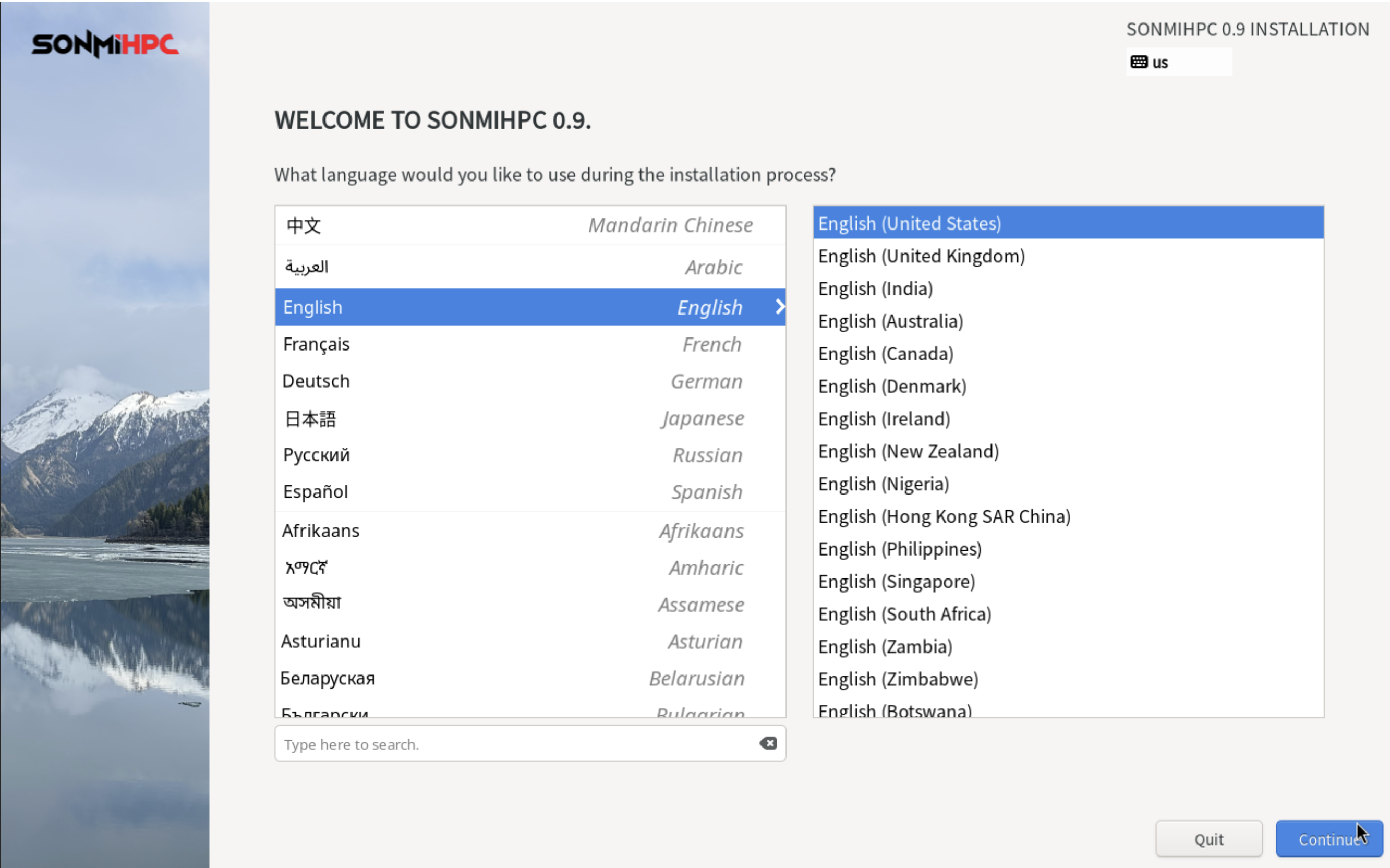Click the chevron arrow on English row
This screenshot has width=1390, height=868.
point(779,307)
